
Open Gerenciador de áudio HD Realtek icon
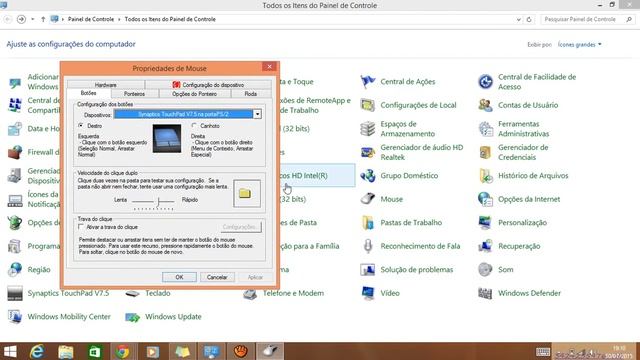368,152
